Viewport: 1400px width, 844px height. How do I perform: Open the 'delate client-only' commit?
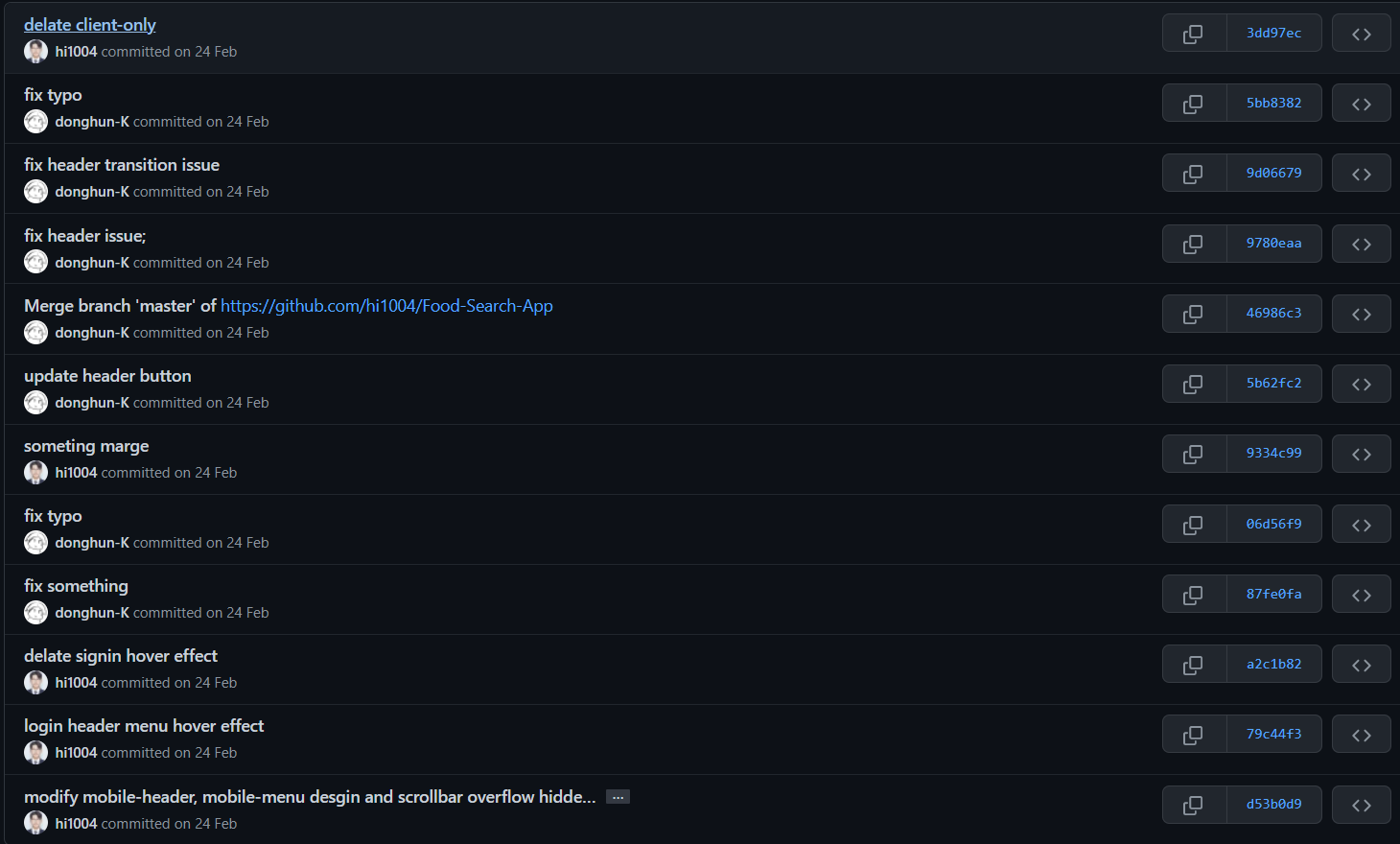90,25
